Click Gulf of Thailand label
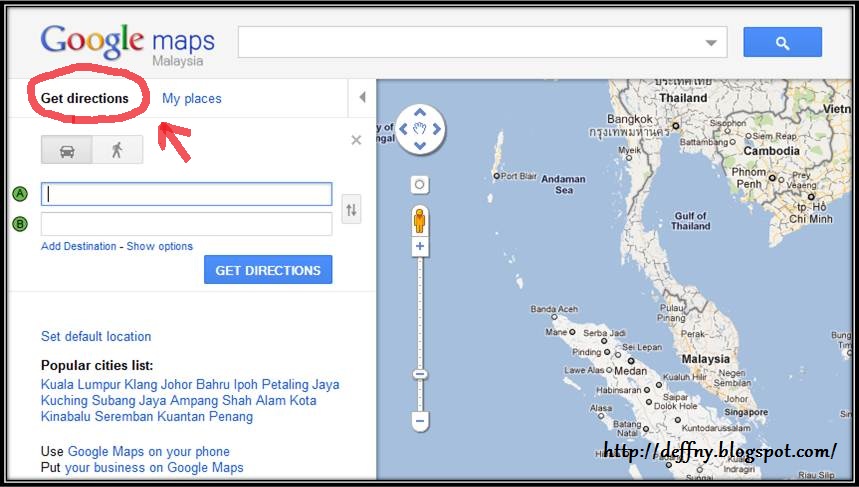This screenshot has width=859, height=487. point(691,221)
